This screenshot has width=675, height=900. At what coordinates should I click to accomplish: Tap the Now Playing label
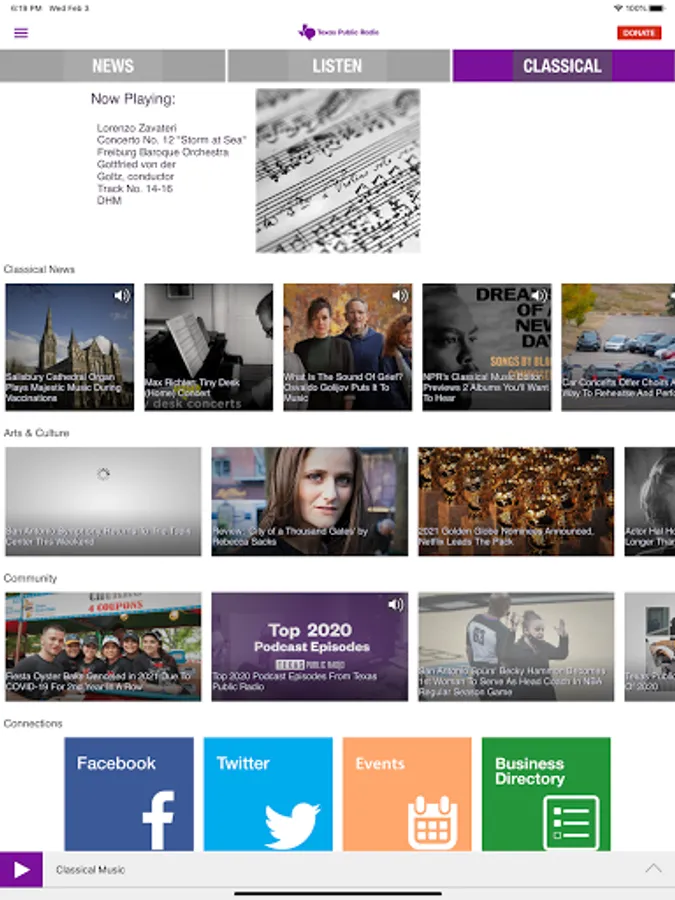tap(133, 99)
